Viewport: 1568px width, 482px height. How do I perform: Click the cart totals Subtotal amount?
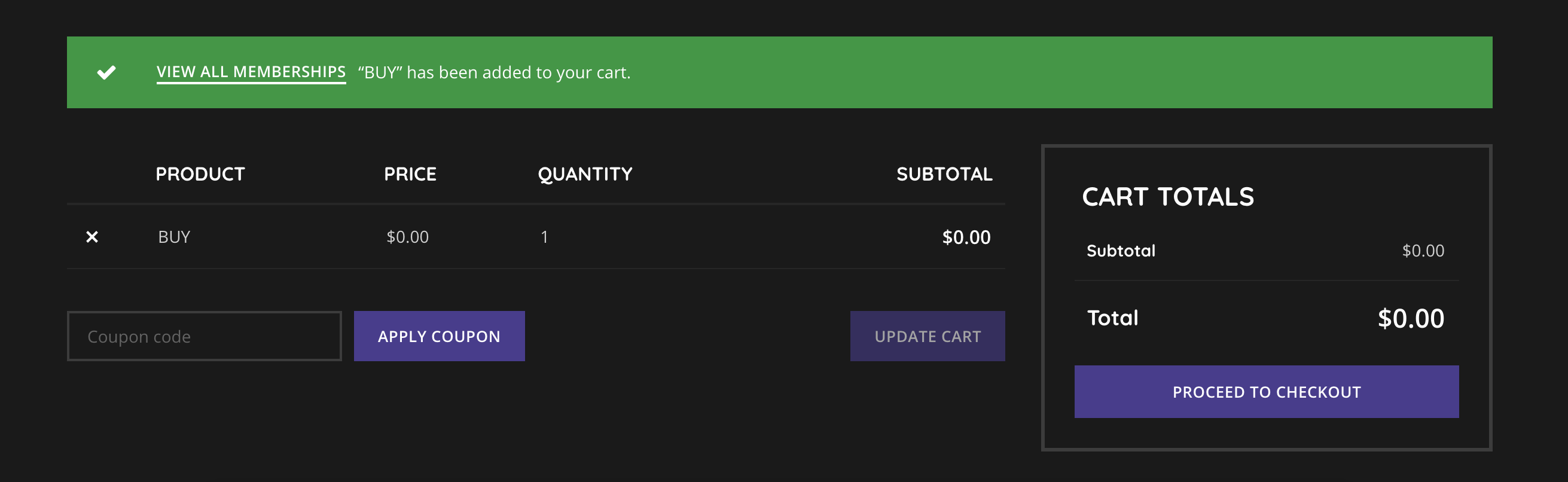point(1423,251)
